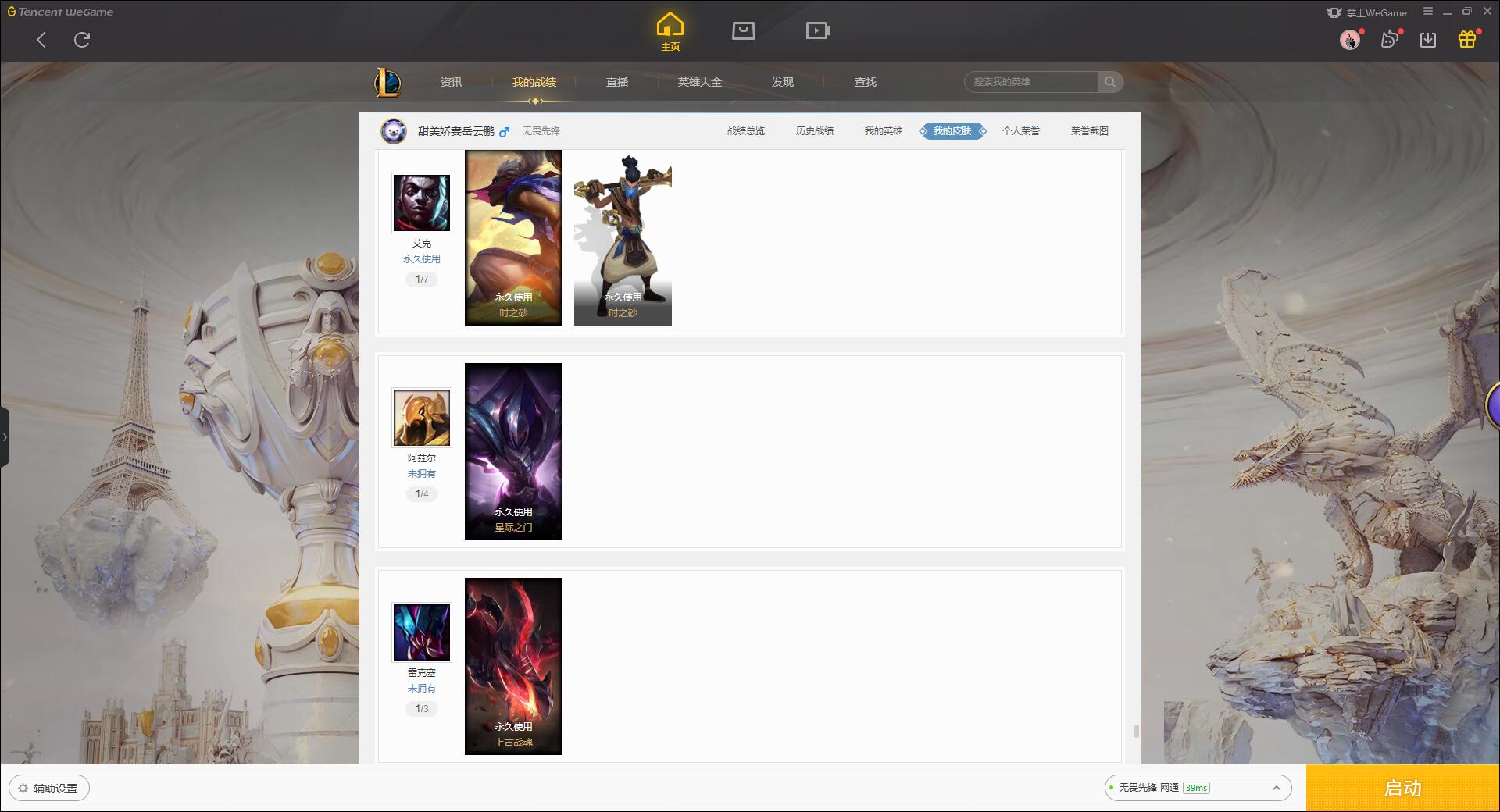This screenshot has height=812, width=1500.
Task: Refresh the page with the reload icon
Action: coord(82,40)
